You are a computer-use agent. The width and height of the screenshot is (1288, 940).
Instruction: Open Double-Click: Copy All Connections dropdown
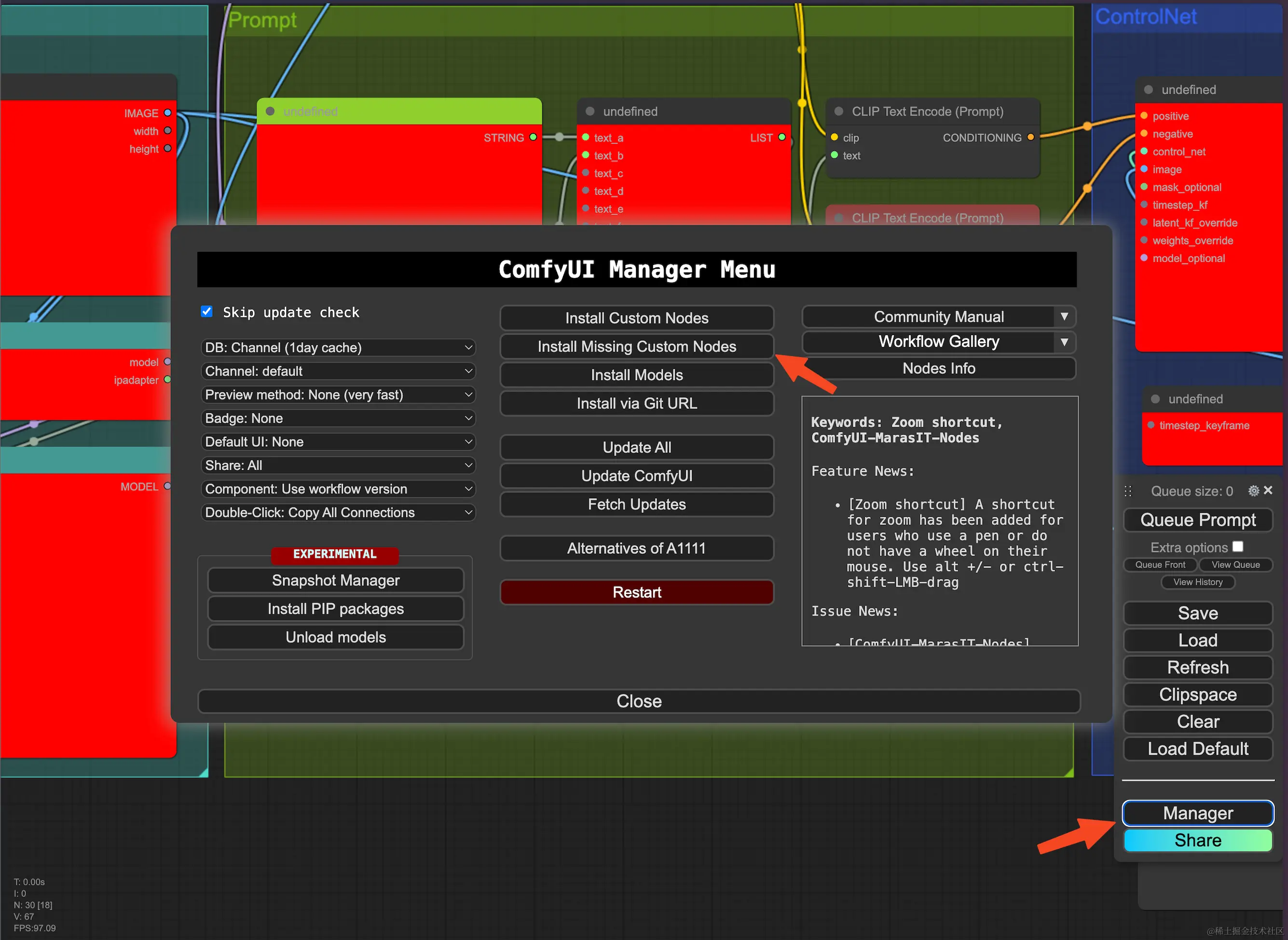339,512
